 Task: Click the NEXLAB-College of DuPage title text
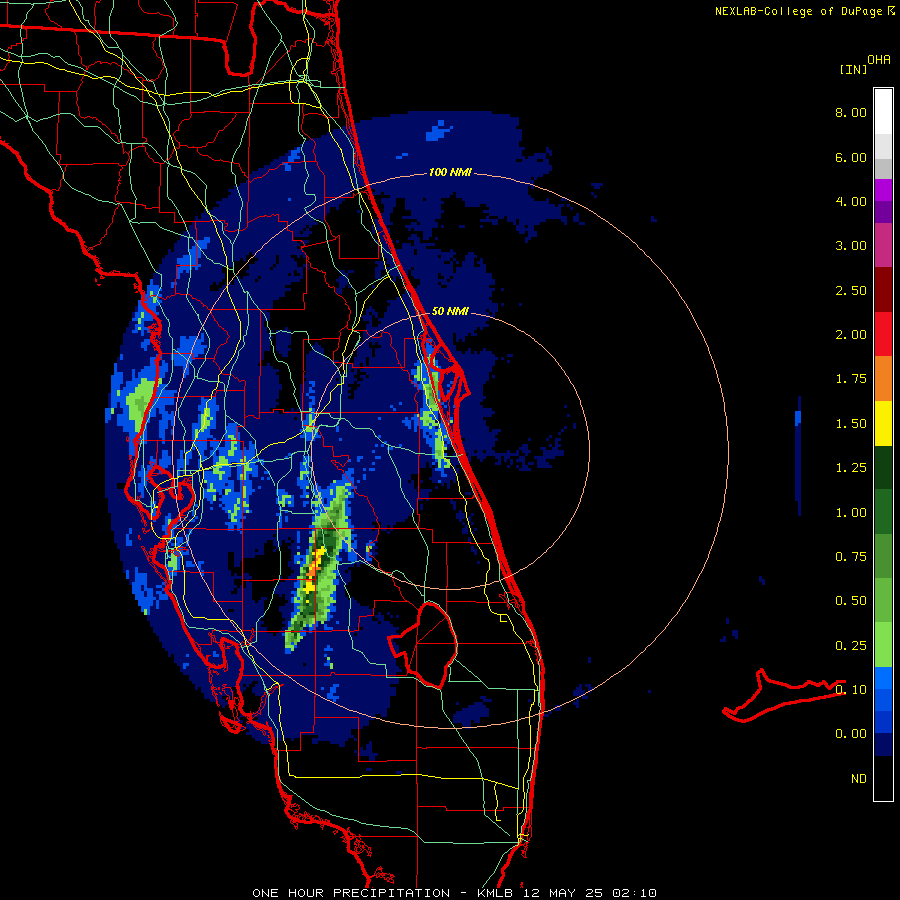click(x=798, y=11)
